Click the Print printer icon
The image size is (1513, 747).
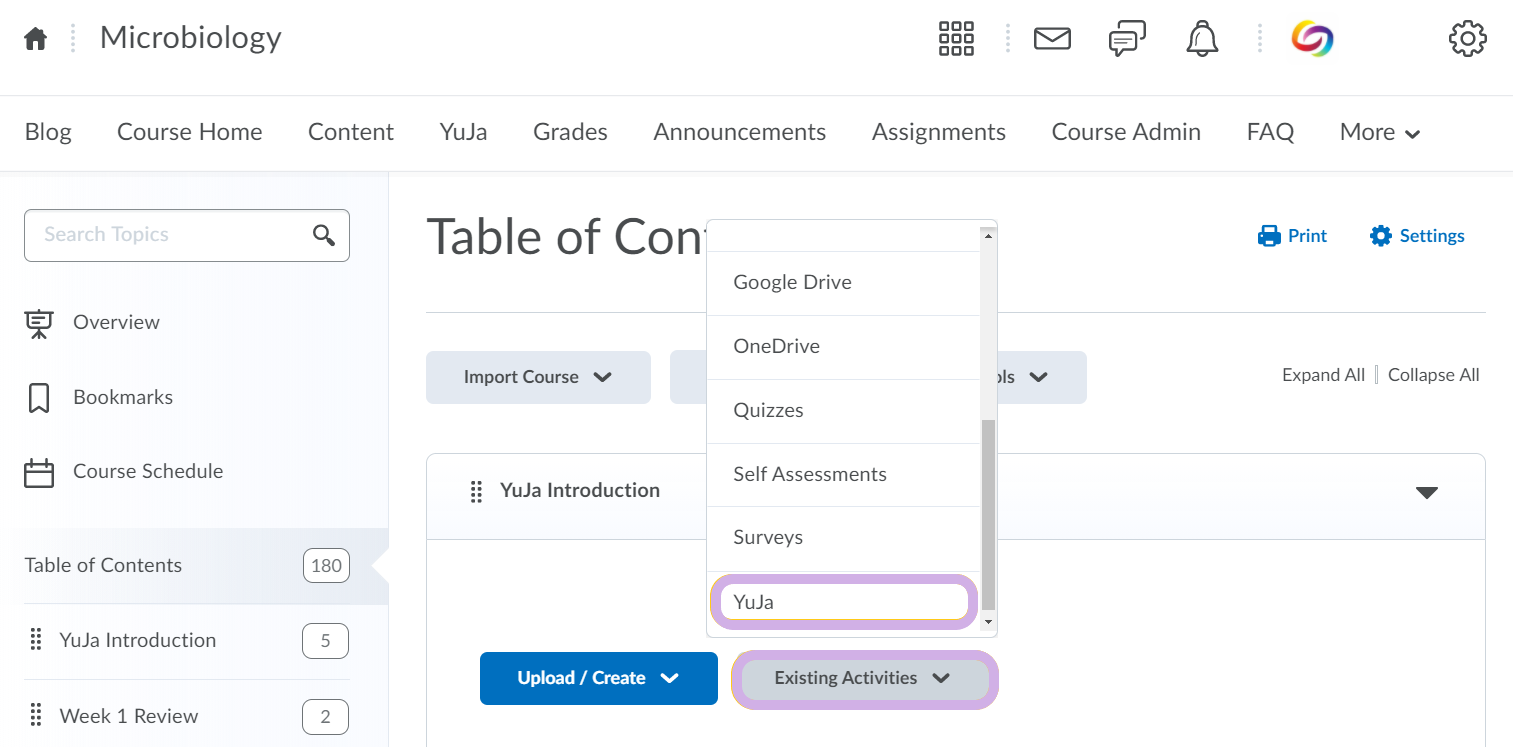[x=1269, y=236]
